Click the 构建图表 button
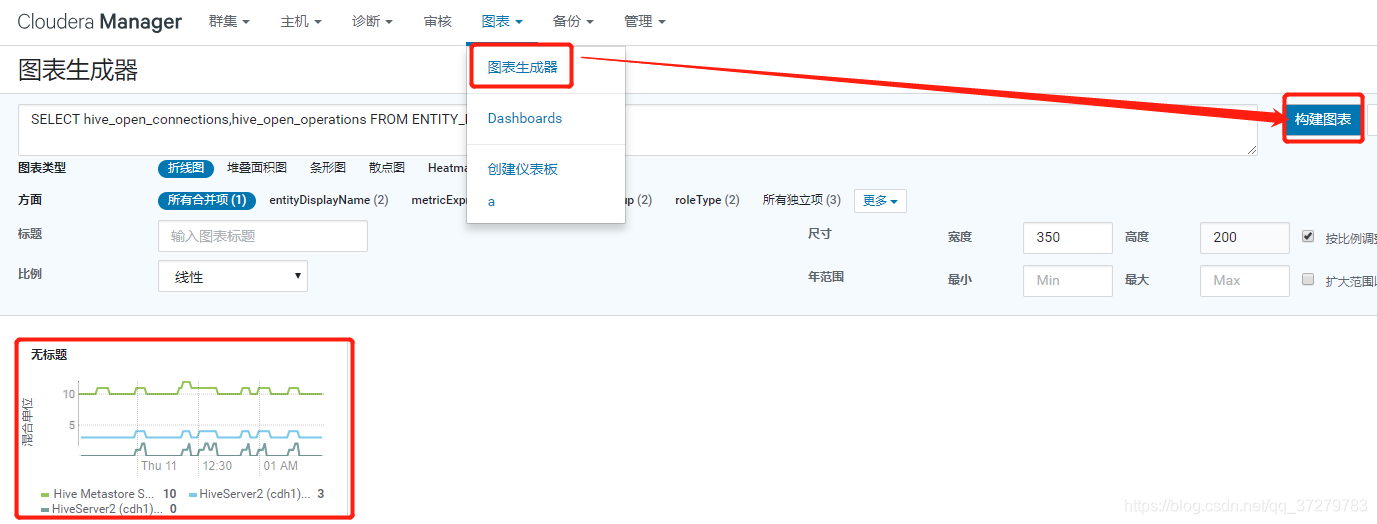The width and height of the screenshot is (1377, 524). (1323, 119)
